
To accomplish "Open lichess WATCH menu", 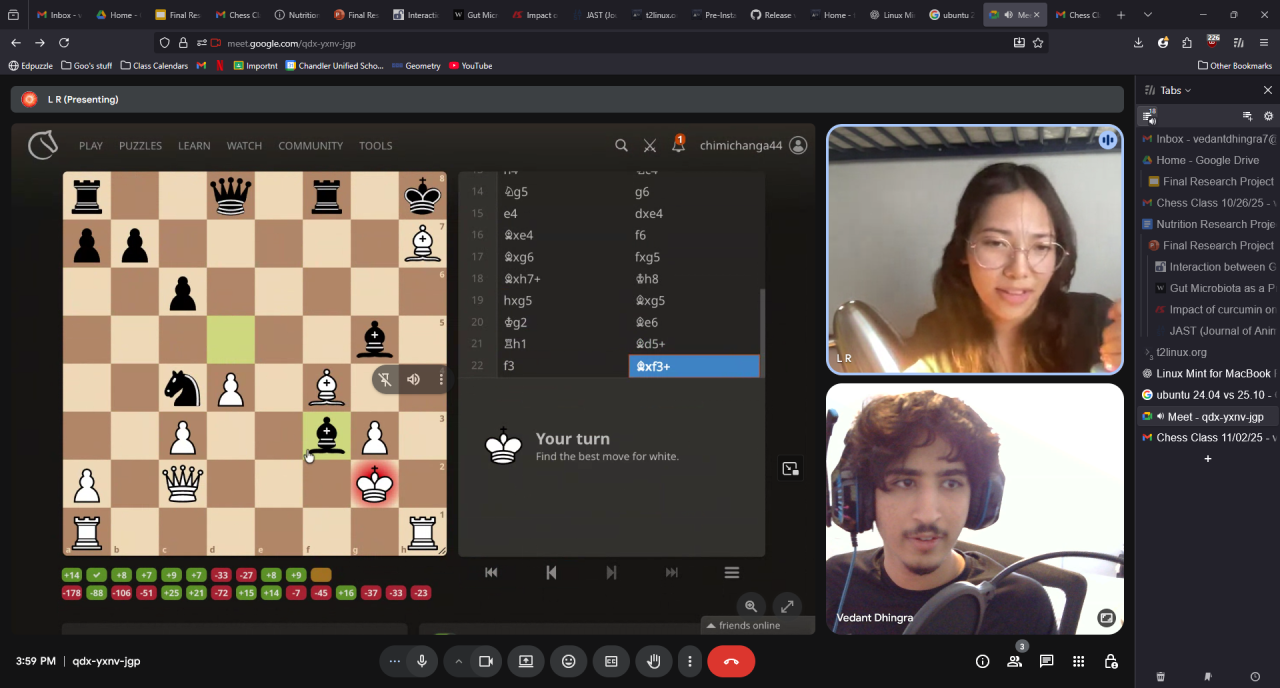I will pyautogui.click(x=244, y=145).
